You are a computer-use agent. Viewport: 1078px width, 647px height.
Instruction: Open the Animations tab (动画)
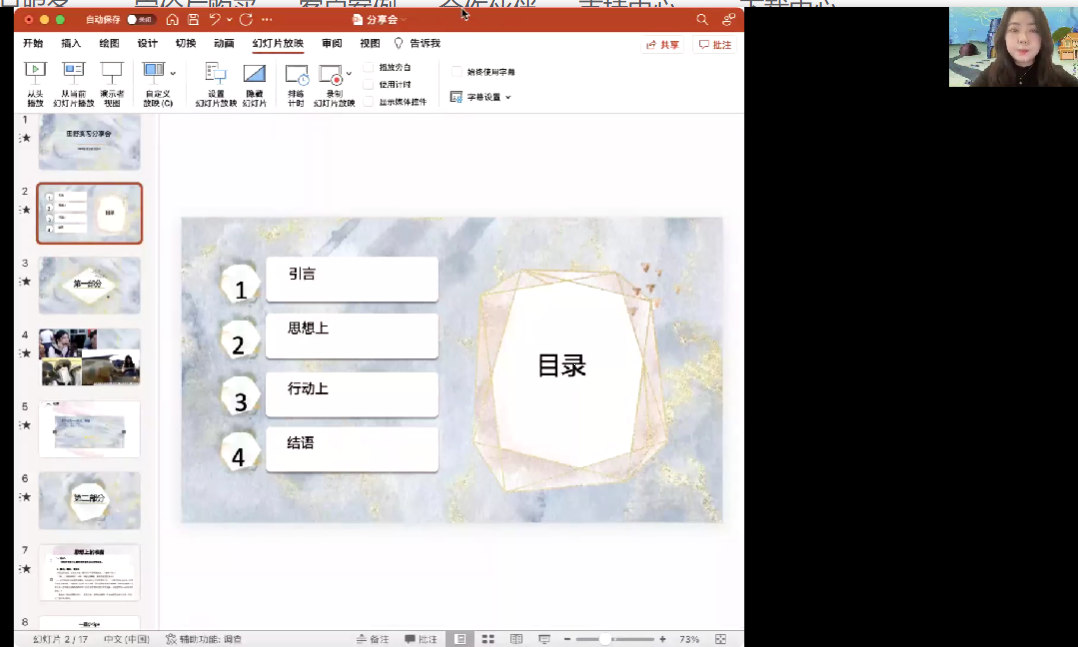[224, 44]
